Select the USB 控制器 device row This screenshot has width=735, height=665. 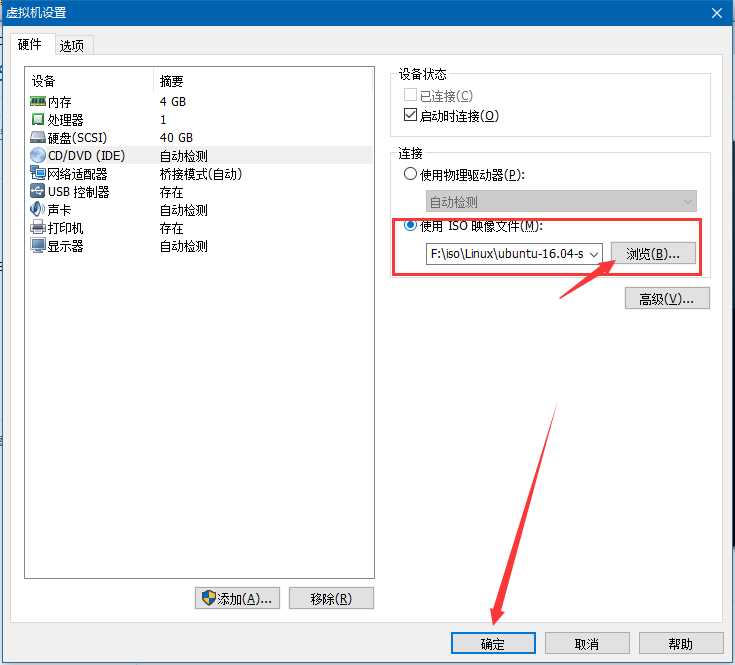coord(201,192)
